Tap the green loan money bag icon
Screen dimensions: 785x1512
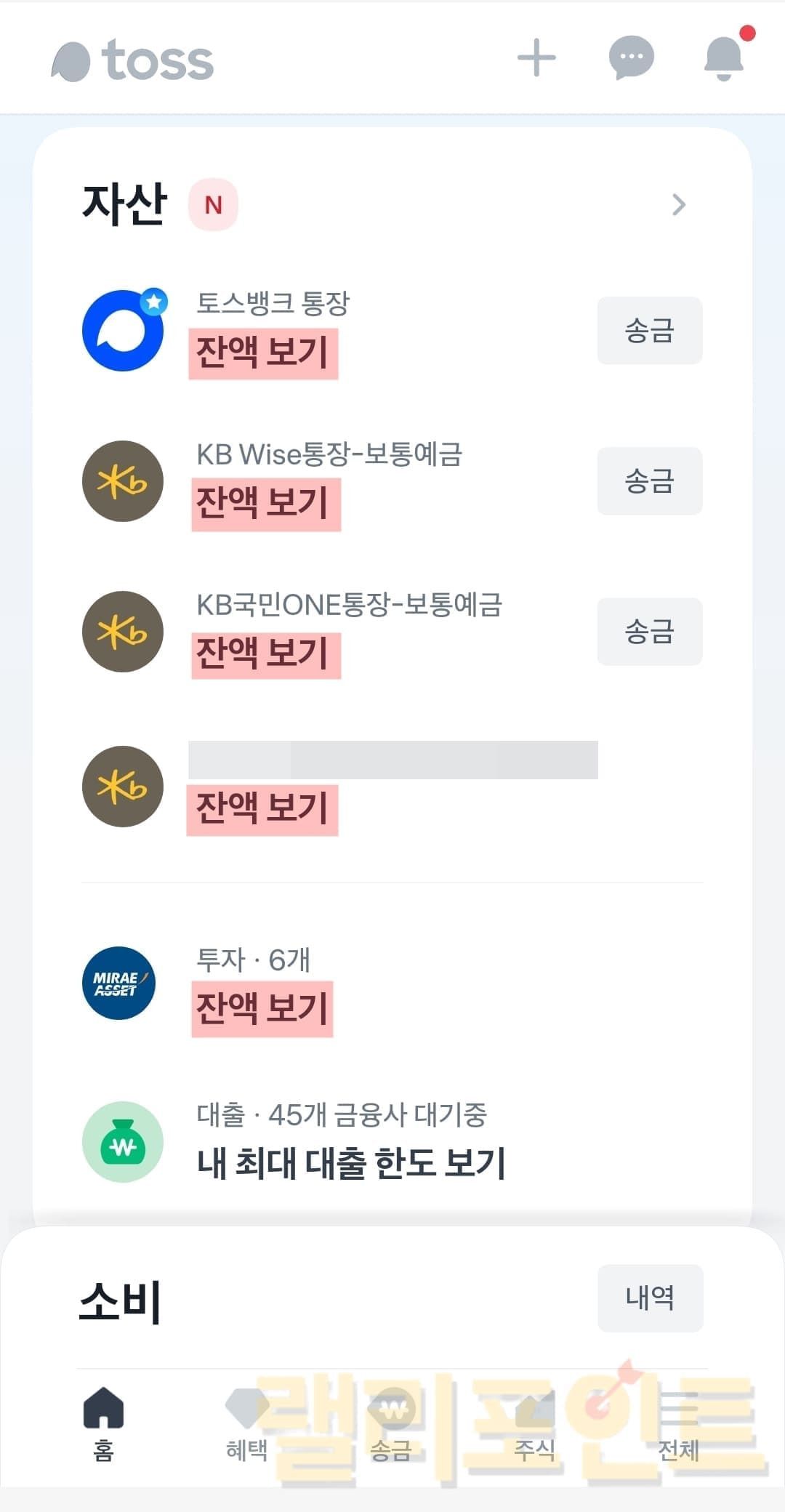pos(123,1142)
